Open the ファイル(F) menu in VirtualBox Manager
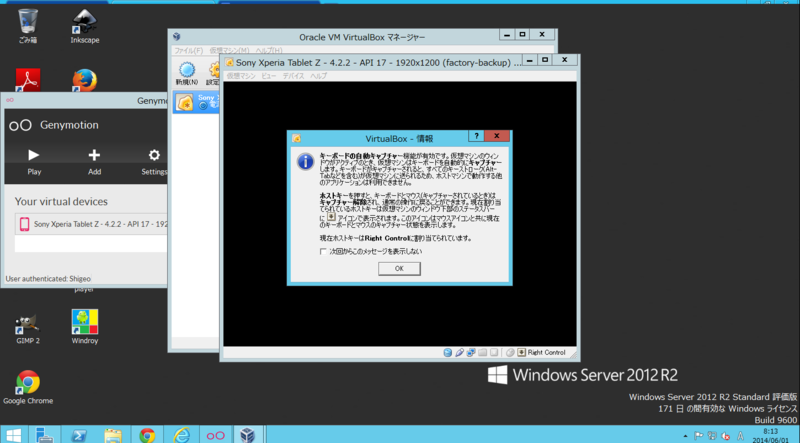Image resolution: width=800 pixels, height=443 pixels. [x=188, y=51]
